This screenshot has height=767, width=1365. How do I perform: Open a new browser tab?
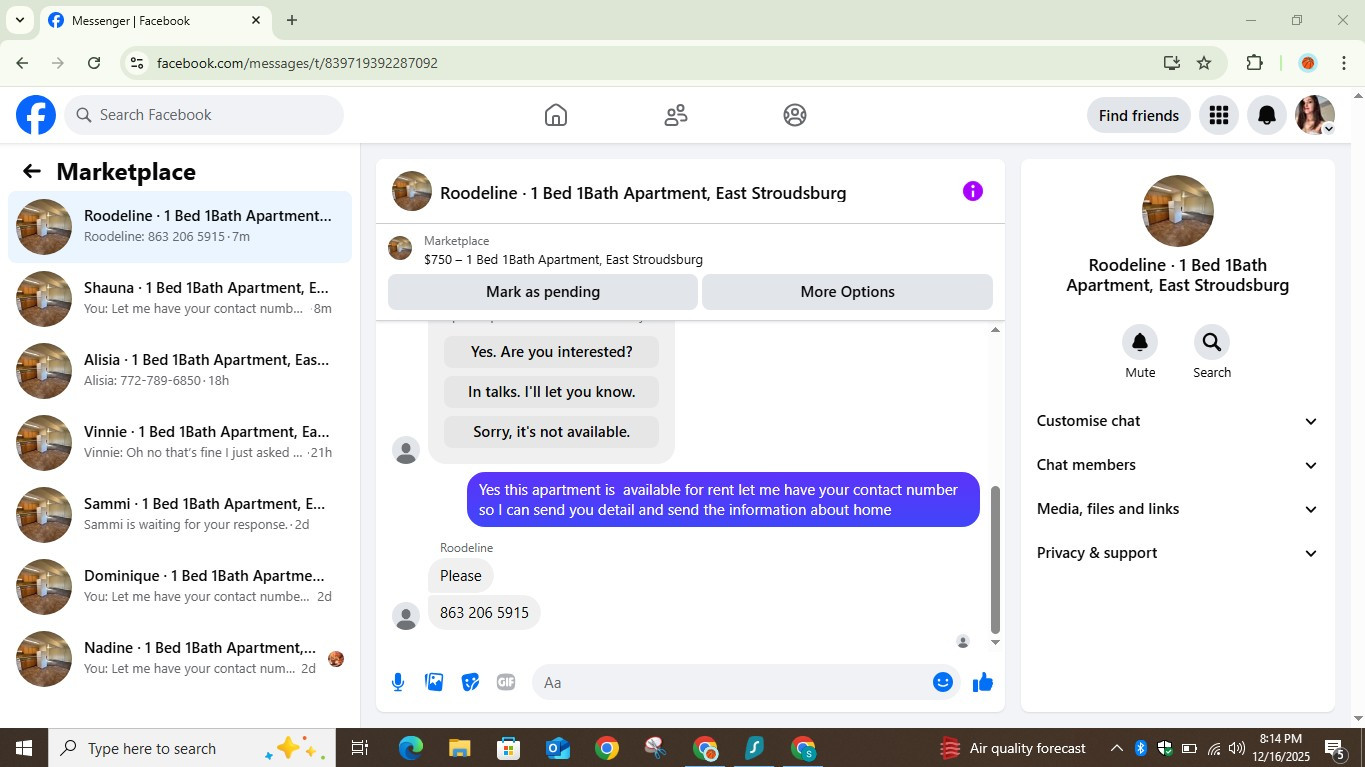tap(292, 20)
